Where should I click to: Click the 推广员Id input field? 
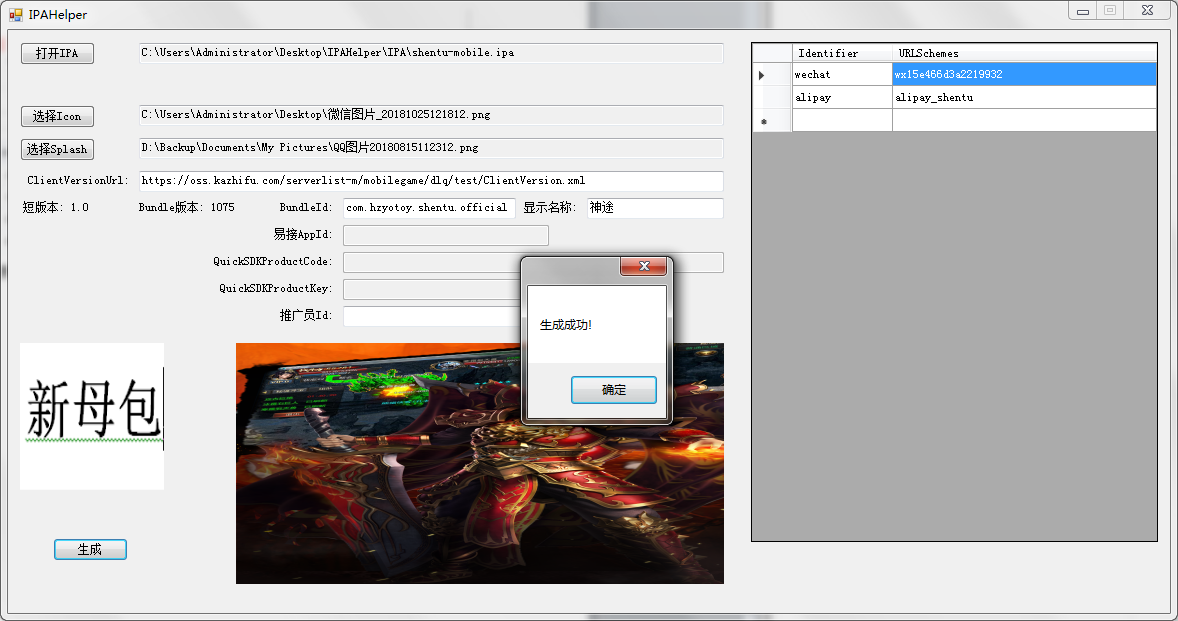(431, 316)
